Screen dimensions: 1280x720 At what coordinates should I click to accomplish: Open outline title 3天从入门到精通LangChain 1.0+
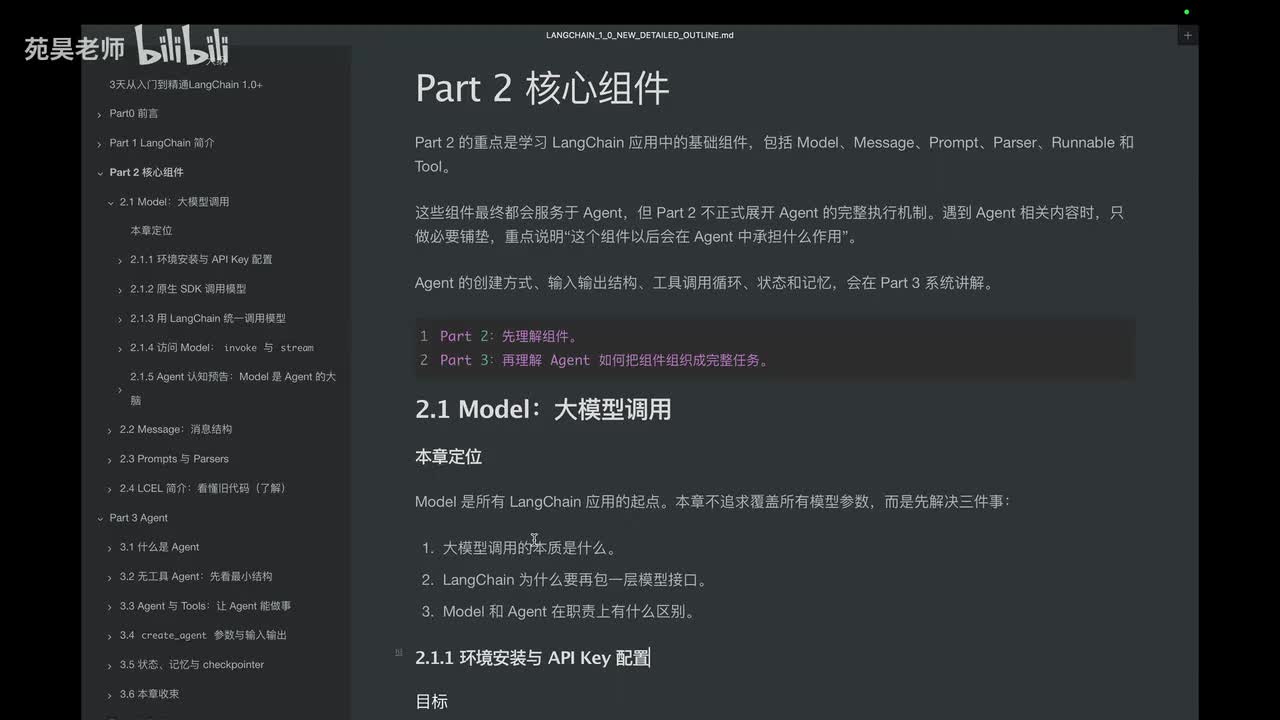tap(186, 85)
